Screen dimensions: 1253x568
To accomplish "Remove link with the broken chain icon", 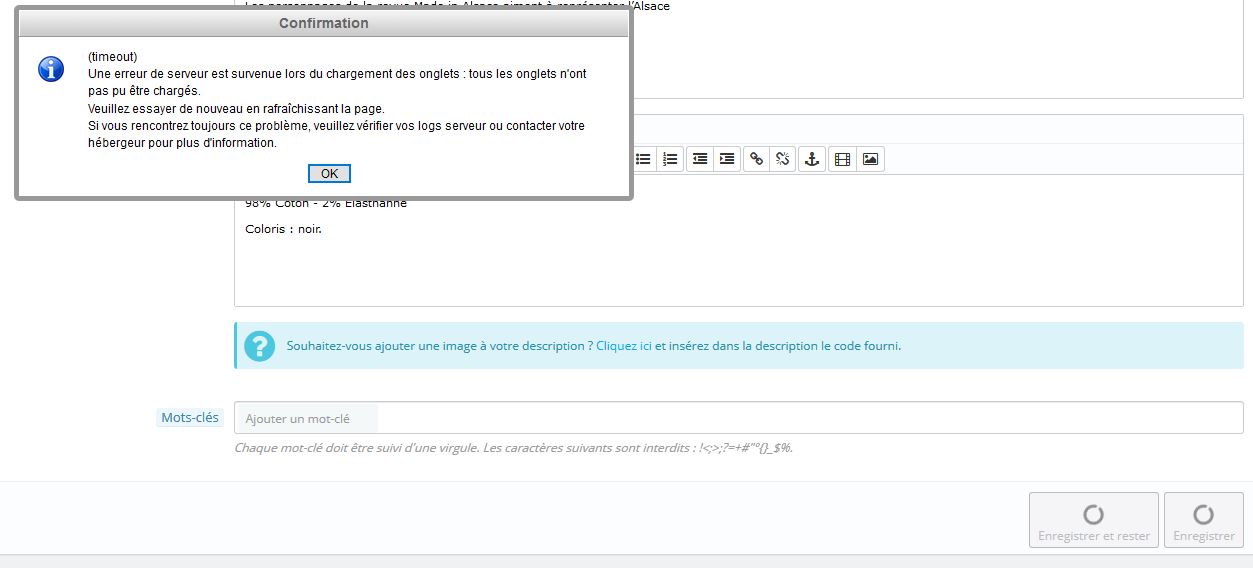I will 783,159.
